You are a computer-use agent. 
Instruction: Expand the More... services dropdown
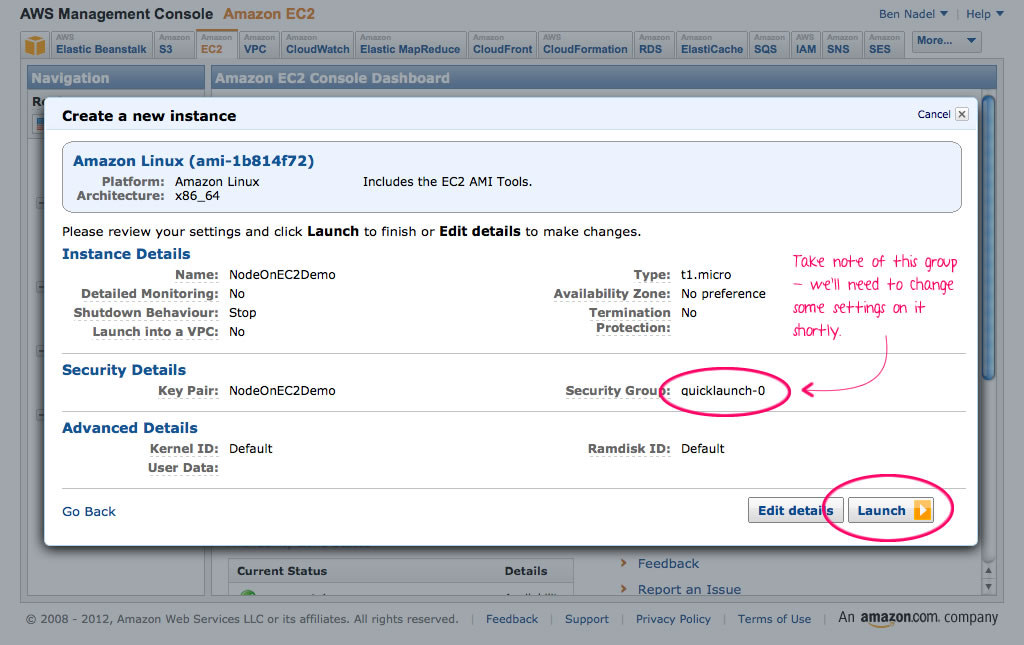coord(946,40)
